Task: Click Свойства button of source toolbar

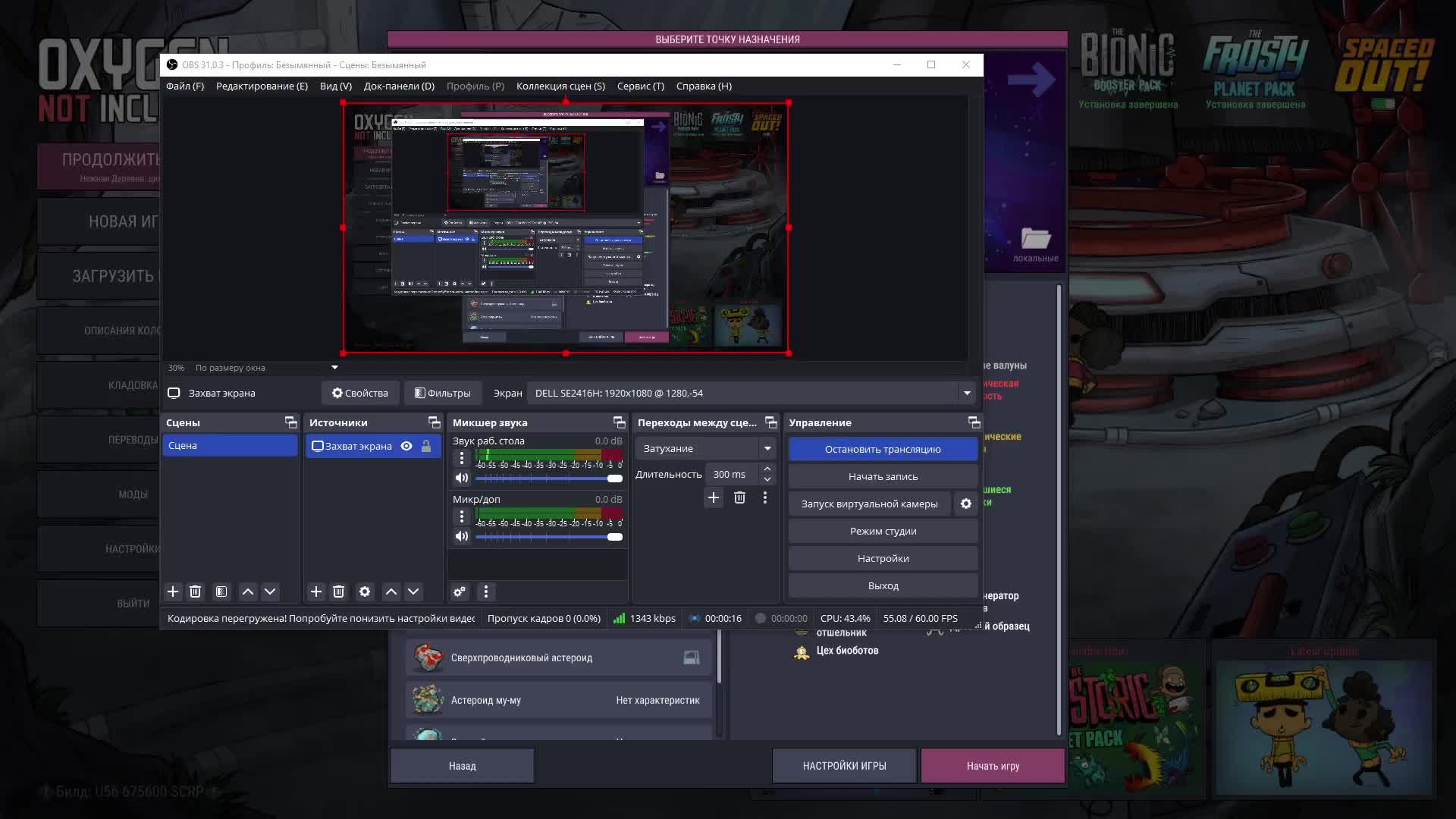Action: pyautogui.click(x=359, y=393)
